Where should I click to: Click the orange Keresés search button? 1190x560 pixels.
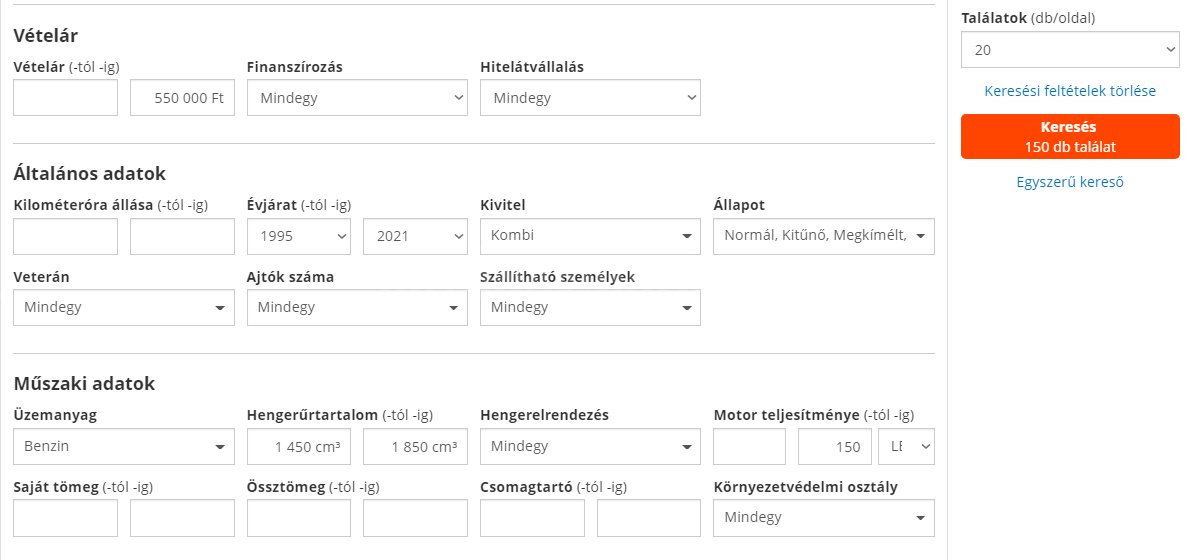coord(1070,136)
